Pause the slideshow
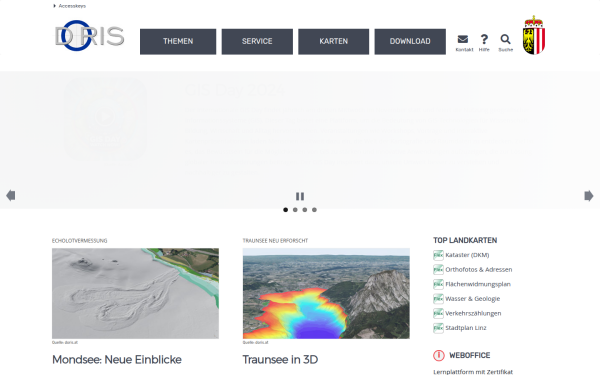The height and width of the screenshot is (375, 600). click(300, 196)
